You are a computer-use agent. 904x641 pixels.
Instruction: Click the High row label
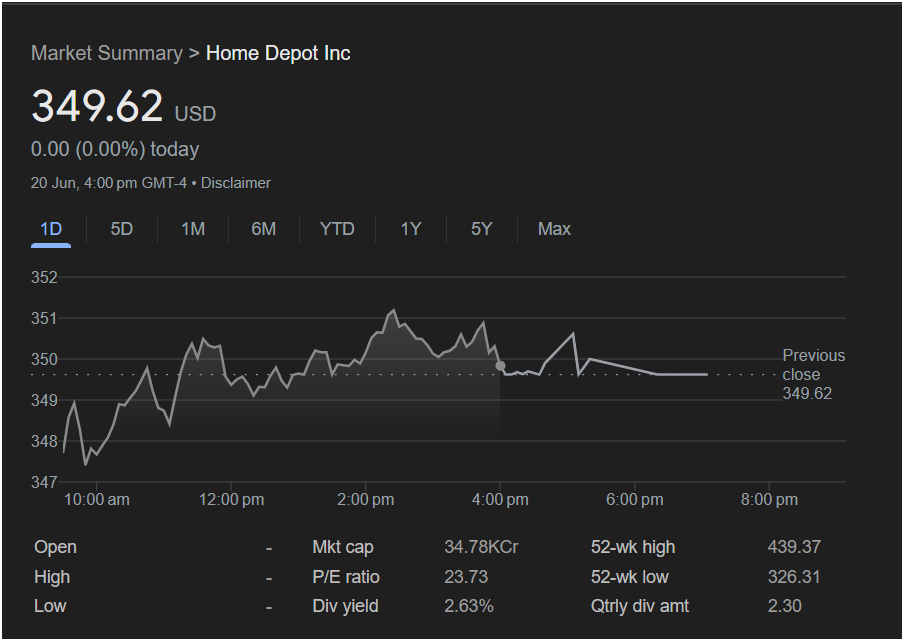point(52,577)
